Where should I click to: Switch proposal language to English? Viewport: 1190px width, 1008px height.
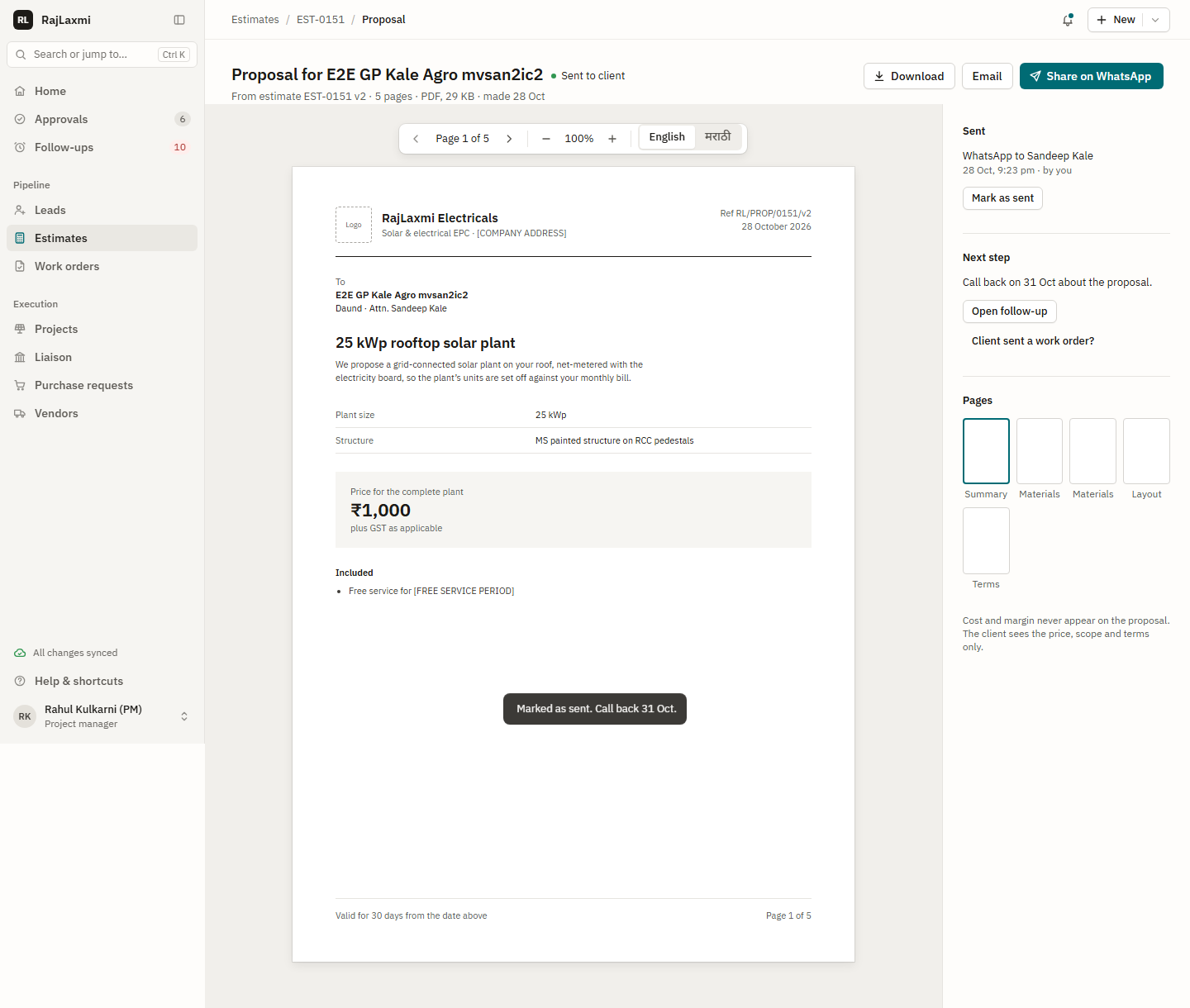click(x=667, y=137)
